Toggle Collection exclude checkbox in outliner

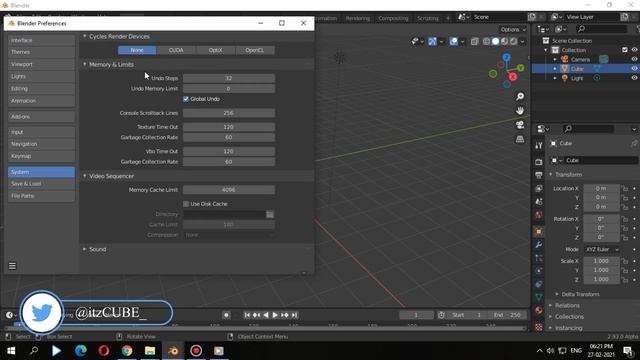click(x=625, y=50)
